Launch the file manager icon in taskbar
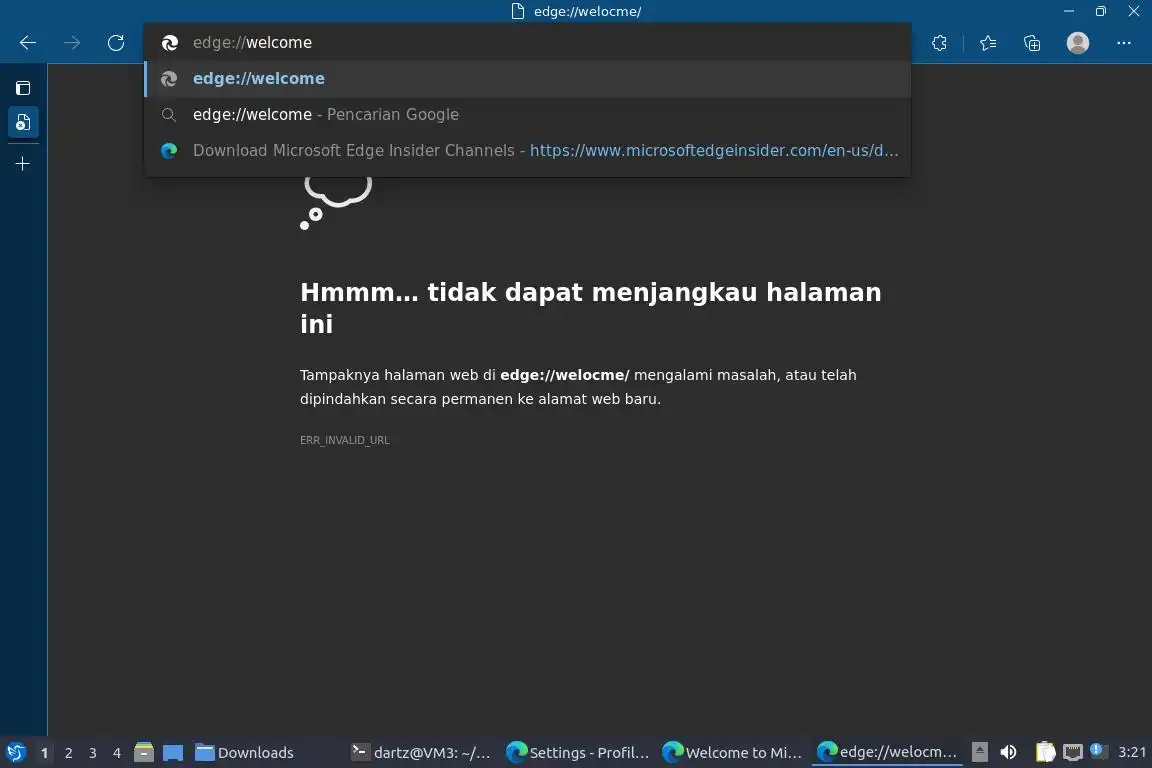Screen dimensions: 1152x768 (144, 753)
